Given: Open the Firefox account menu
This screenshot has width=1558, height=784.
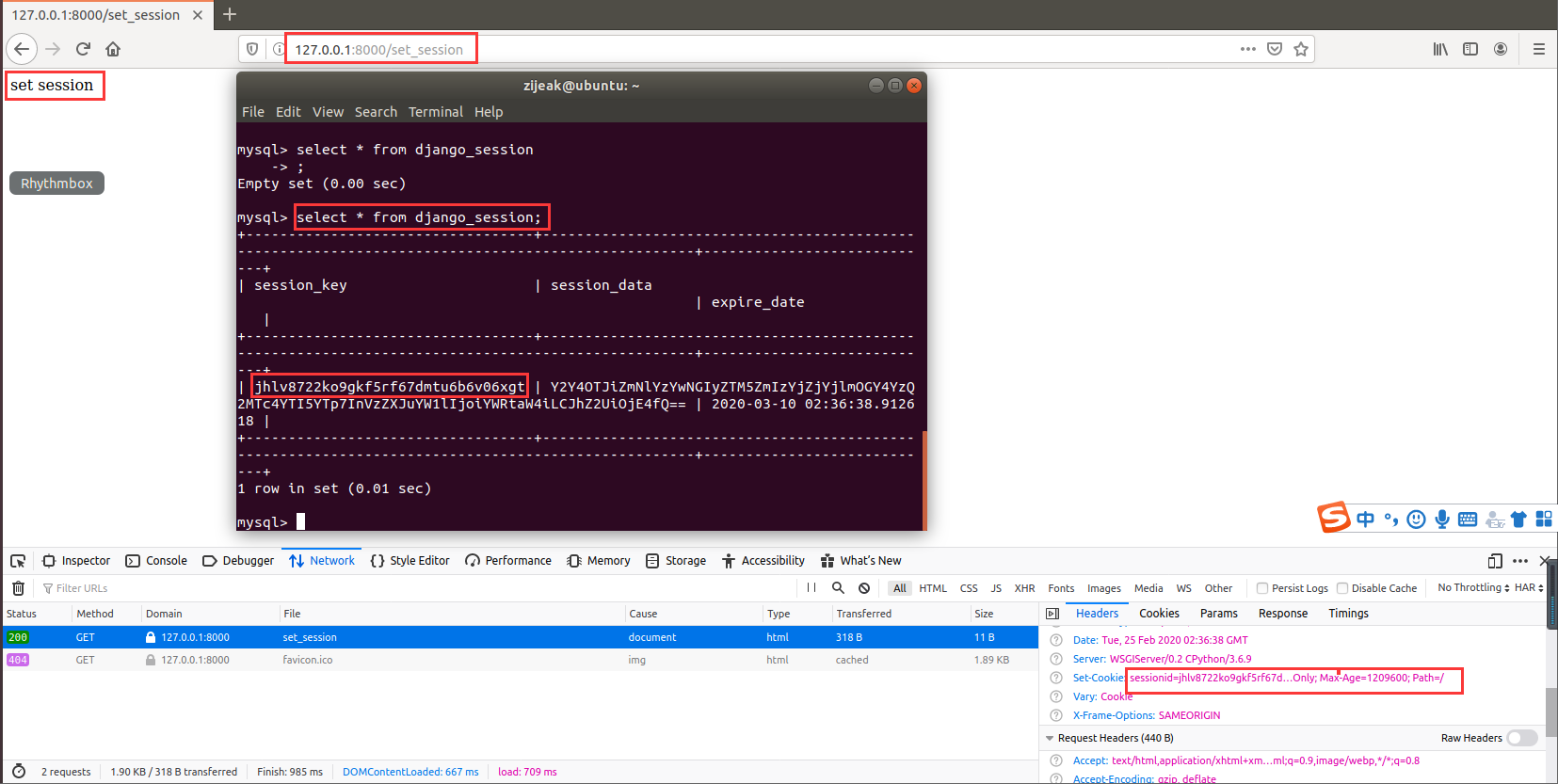Looking at the screenshot, I should pyautogui.click(x=1501, y=49).
